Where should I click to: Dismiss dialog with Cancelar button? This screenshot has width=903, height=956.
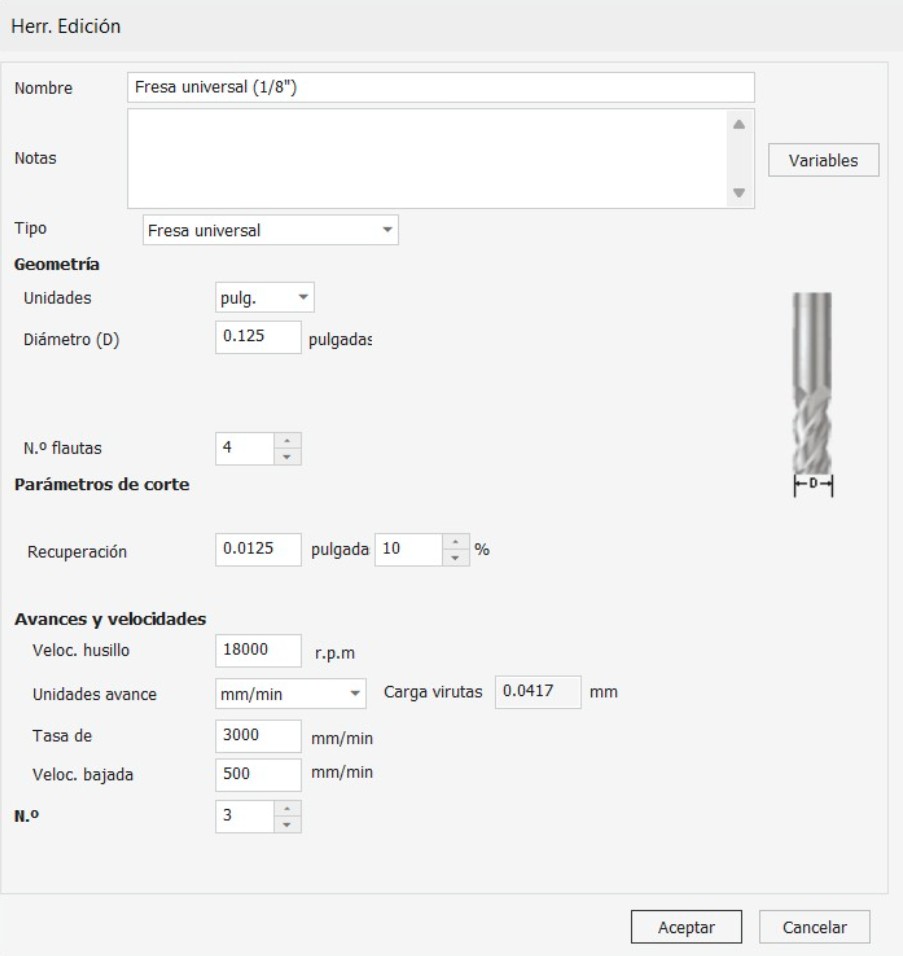tap(815, 927)
